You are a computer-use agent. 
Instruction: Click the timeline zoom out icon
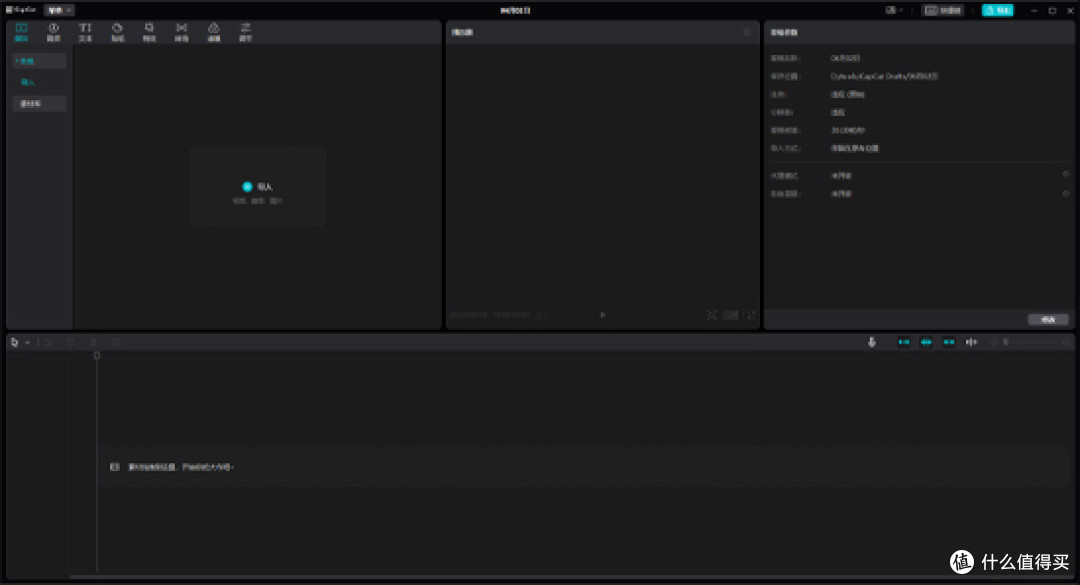coord(994,342)
